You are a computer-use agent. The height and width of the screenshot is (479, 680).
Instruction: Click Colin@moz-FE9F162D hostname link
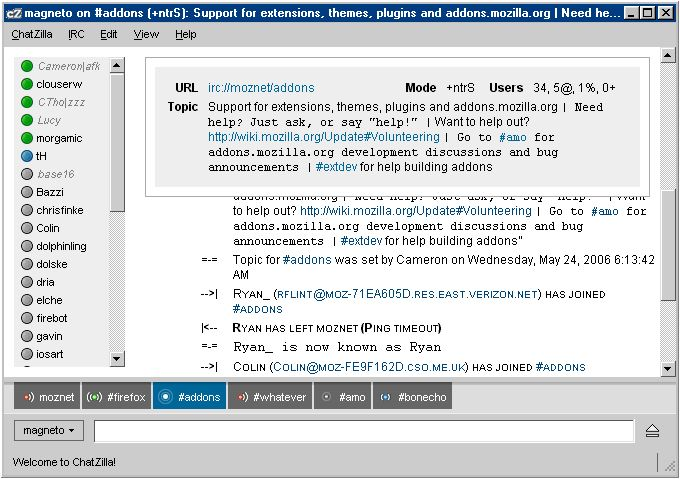click(369, 367)
